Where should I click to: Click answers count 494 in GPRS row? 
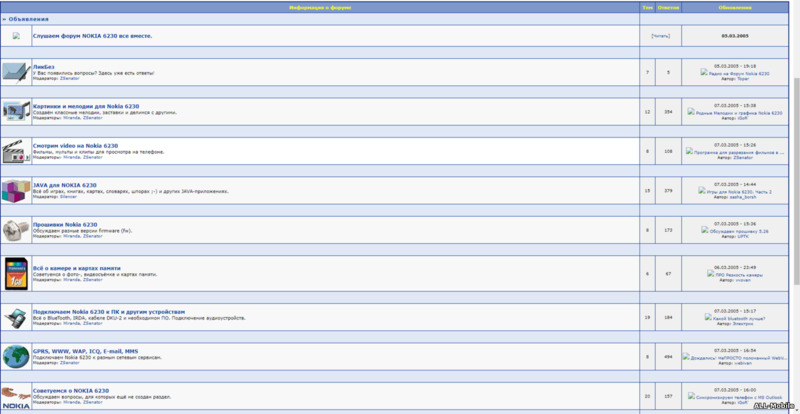(x=668, y=357)
